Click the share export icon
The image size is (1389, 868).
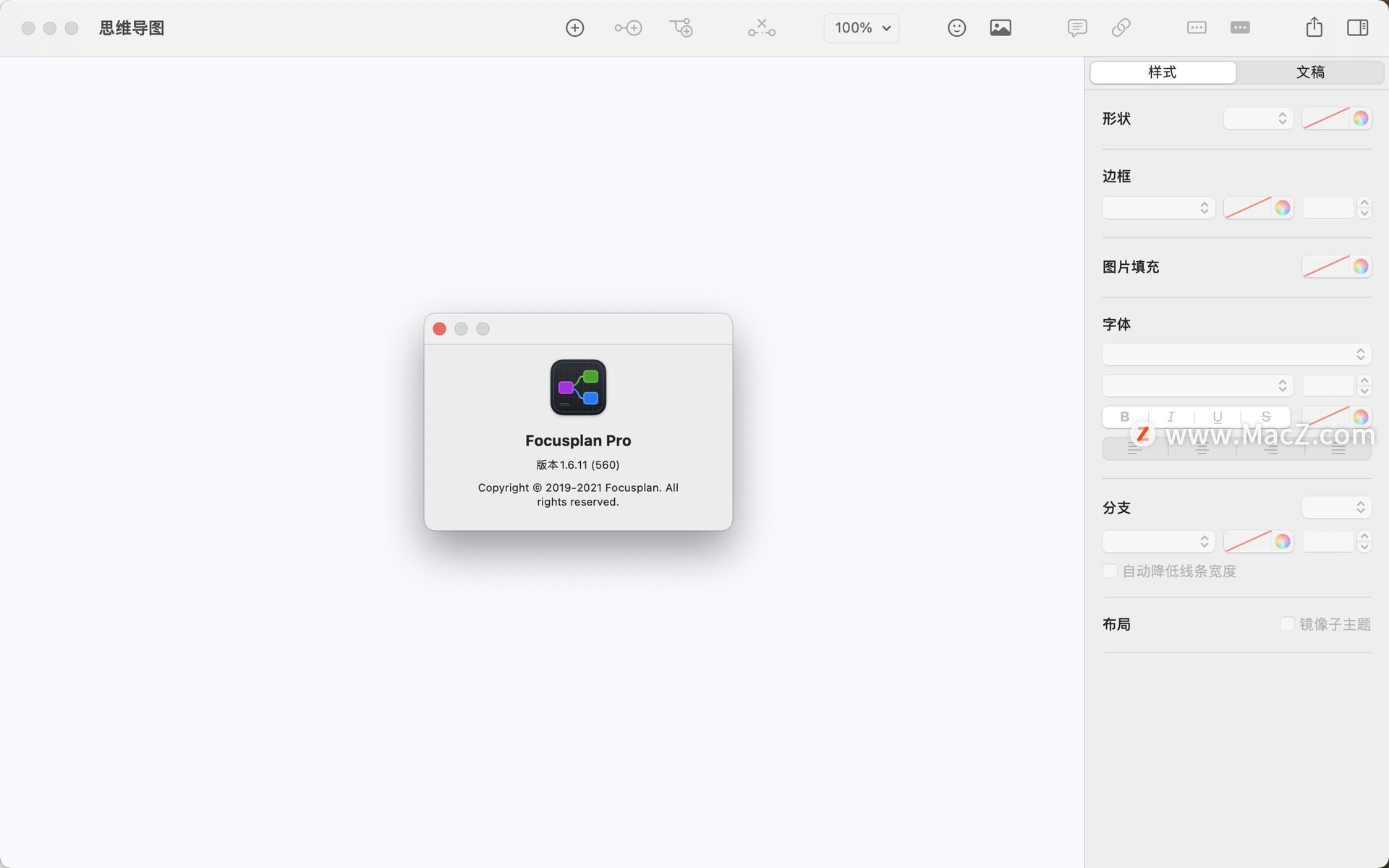pos(1314,28)
